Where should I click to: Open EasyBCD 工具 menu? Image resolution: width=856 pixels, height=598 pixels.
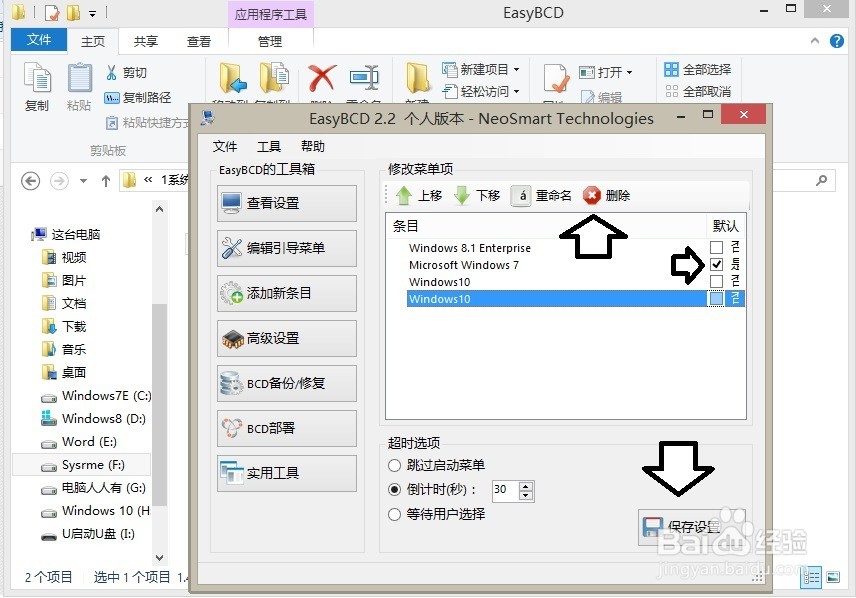click(x=269, y=146)
